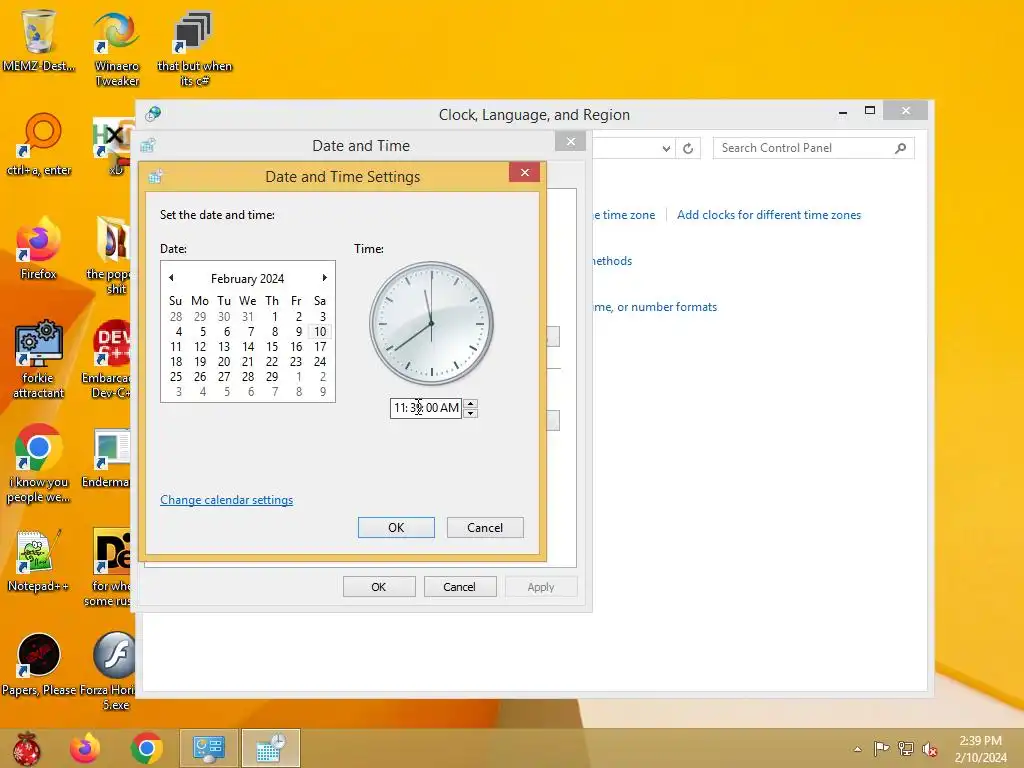
Task: Confirm Date and Time Settings with OK
Action: (396, 528)
